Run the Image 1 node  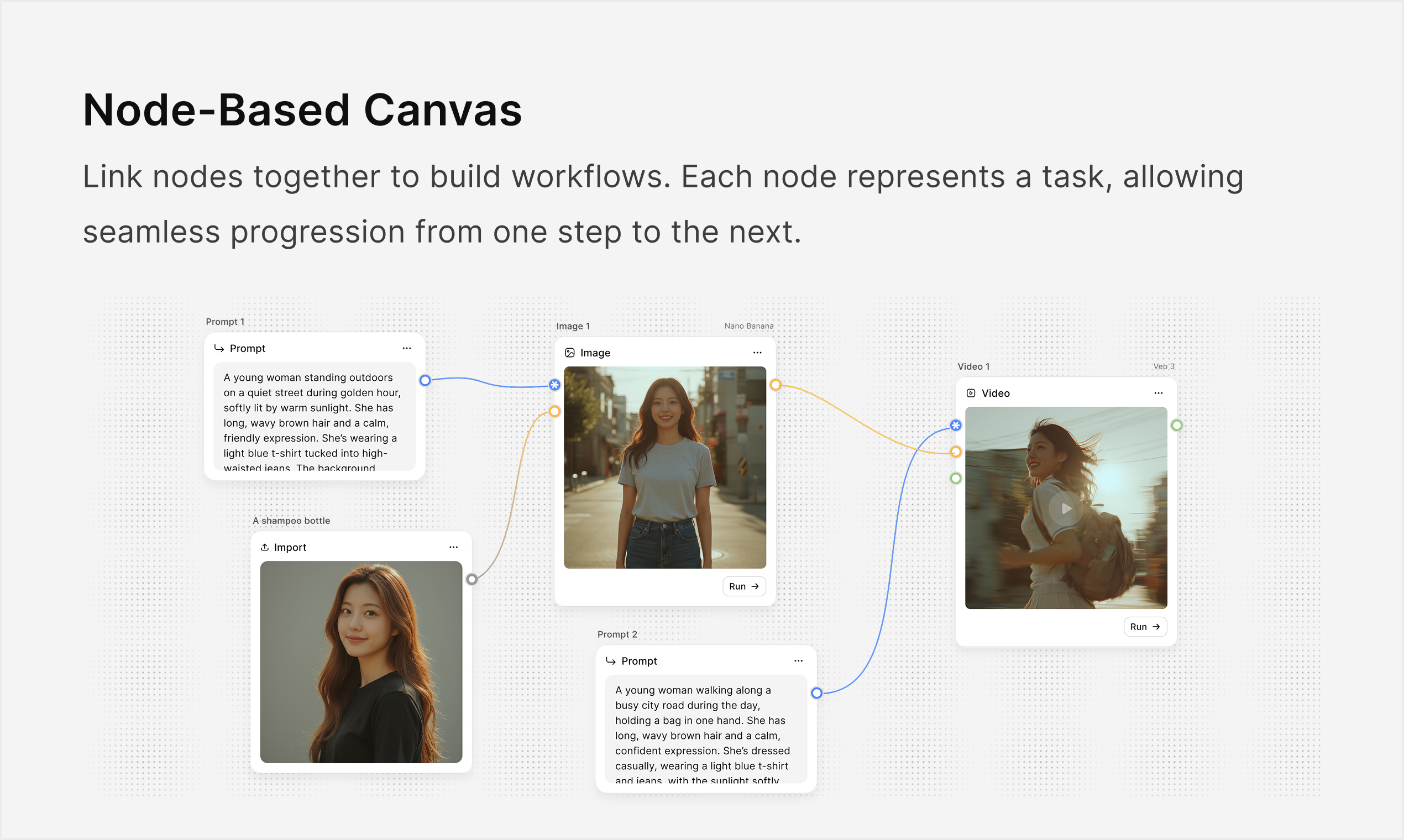click(x=744, y=586)
